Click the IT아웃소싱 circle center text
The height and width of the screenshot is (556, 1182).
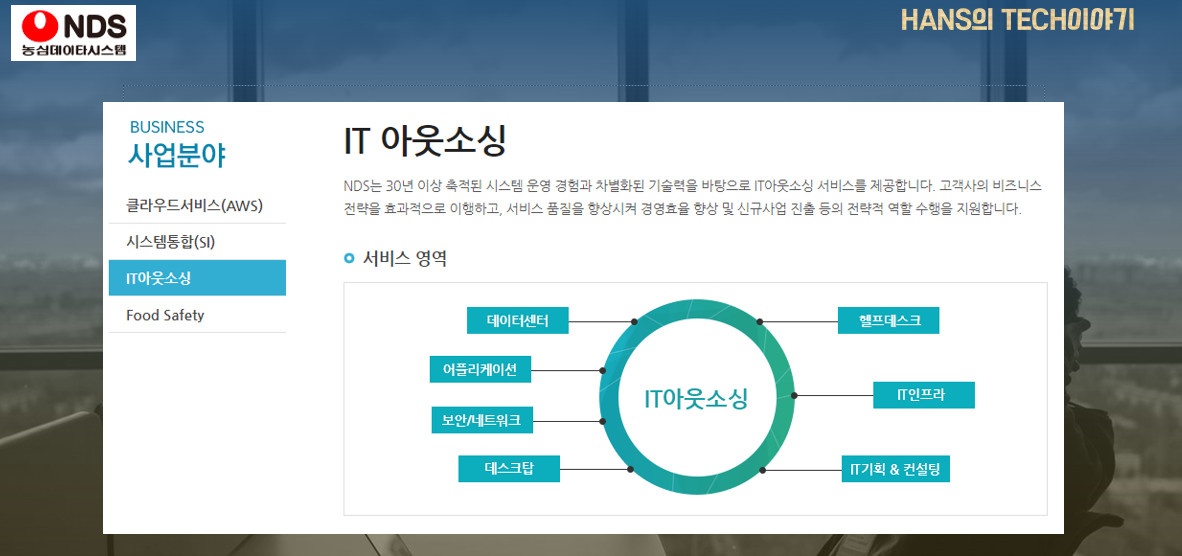click(696, 398)
